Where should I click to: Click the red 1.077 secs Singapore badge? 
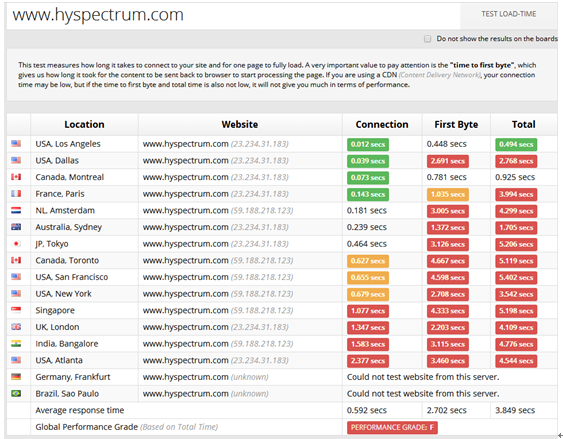click(368, 311)
